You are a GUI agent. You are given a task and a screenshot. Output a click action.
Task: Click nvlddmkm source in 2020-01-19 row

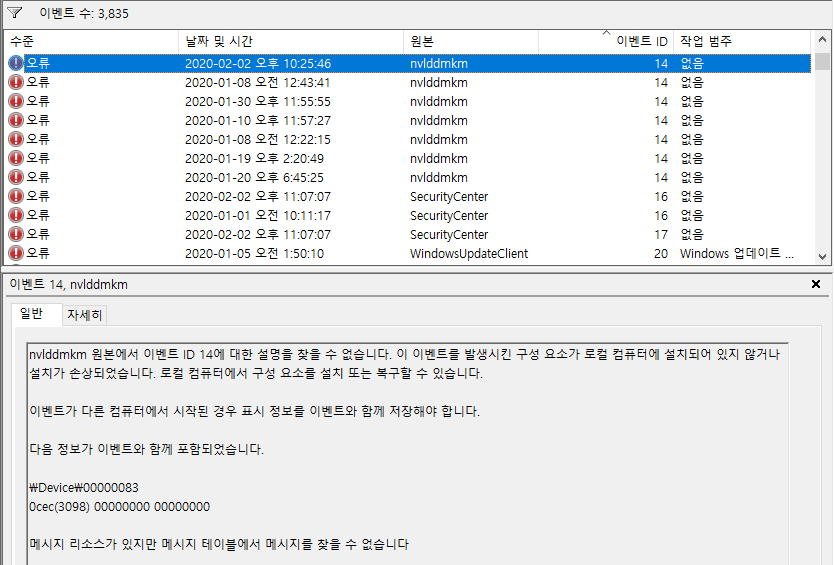[x=439, y=159]
